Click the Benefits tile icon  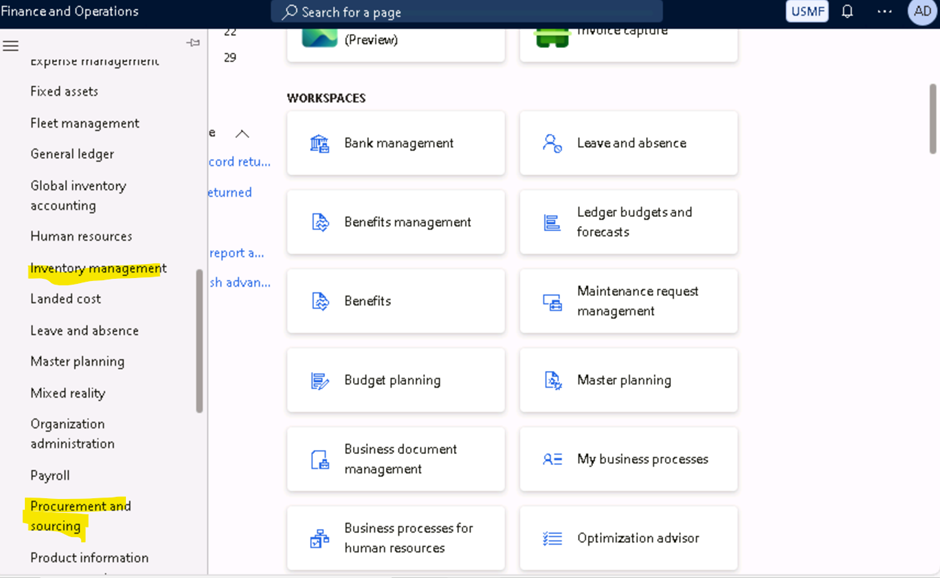(320, 301)
